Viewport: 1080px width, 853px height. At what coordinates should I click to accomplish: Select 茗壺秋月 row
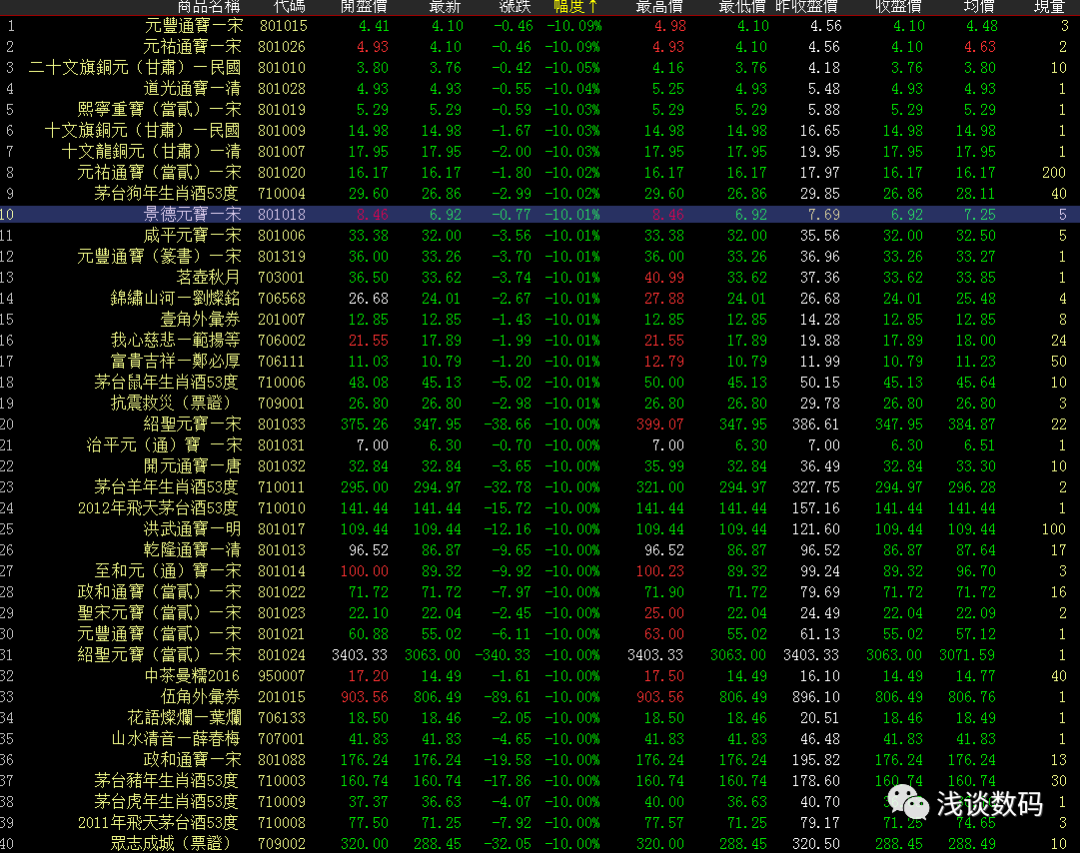(x=540, y=277)
